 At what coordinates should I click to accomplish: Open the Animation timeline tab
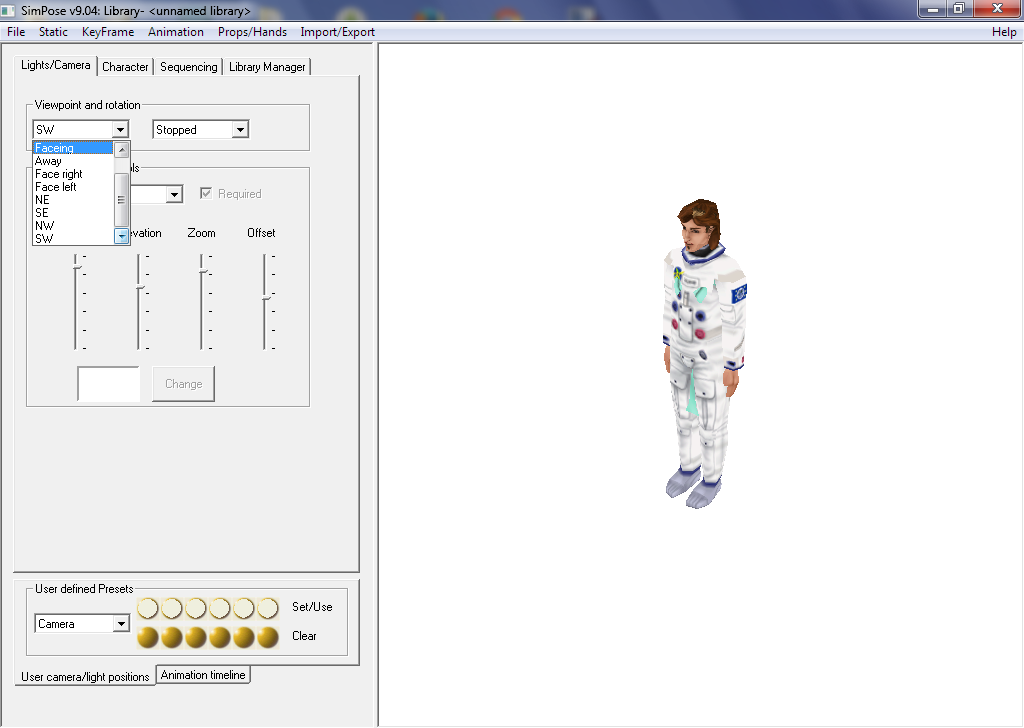(x=203, y=675)
